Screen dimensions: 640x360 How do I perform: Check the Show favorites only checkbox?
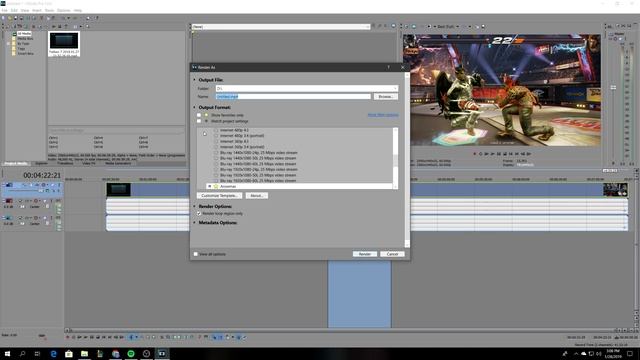click(x=199, y=115)
